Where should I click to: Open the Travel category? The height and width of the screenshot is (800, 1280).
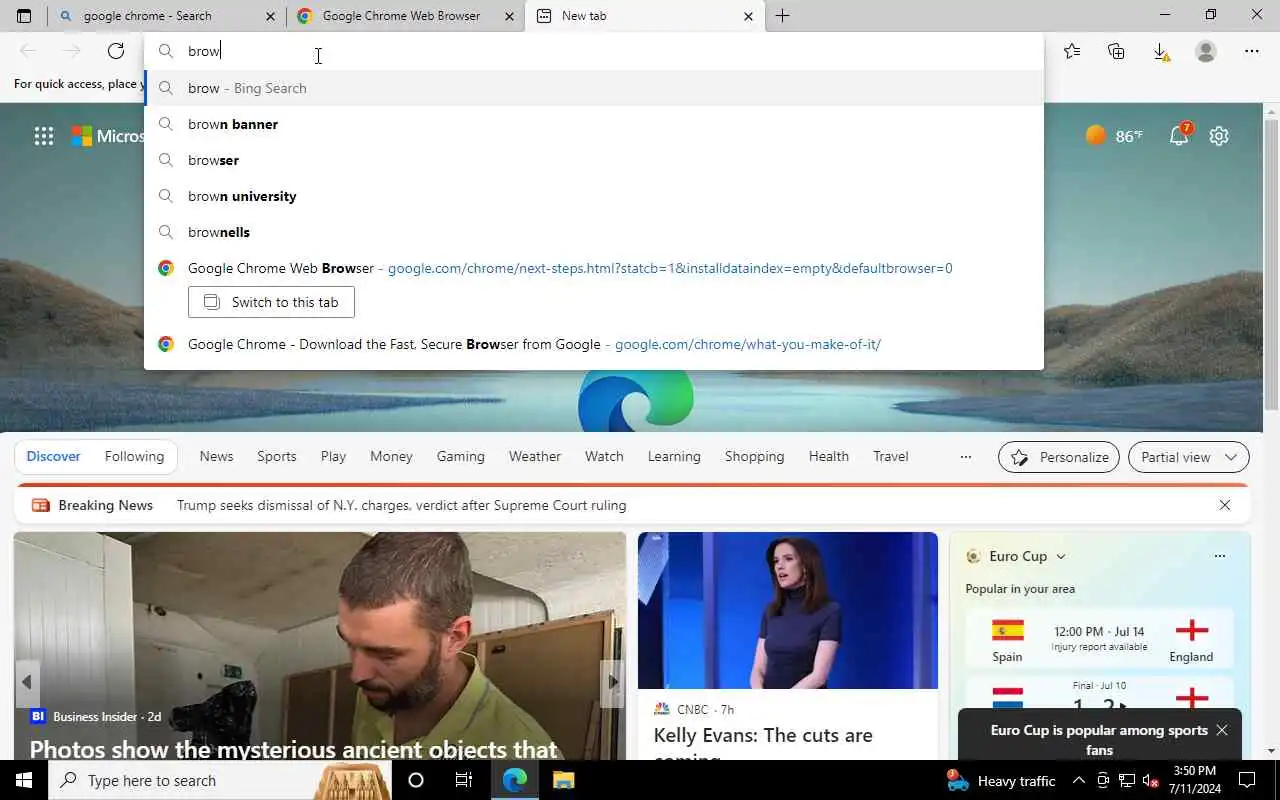(x=891, y=456)
